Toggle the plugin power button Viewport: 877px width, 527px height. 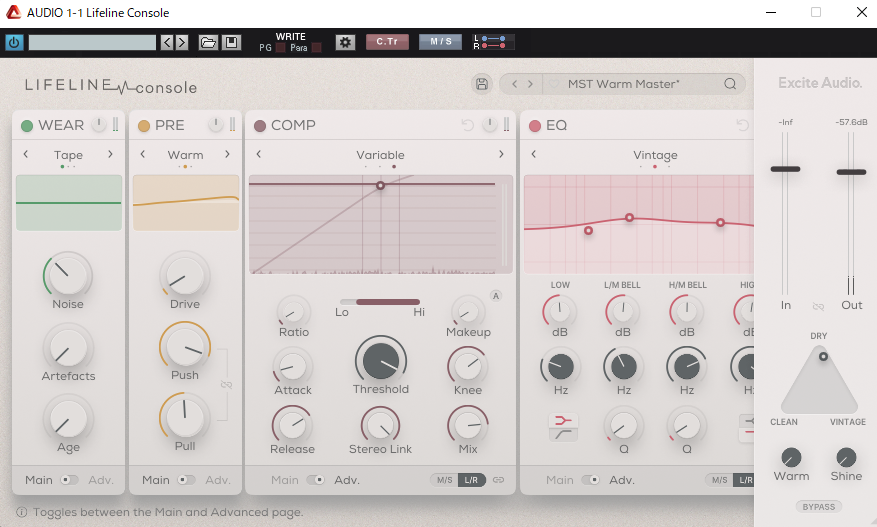tap(14, 43)
